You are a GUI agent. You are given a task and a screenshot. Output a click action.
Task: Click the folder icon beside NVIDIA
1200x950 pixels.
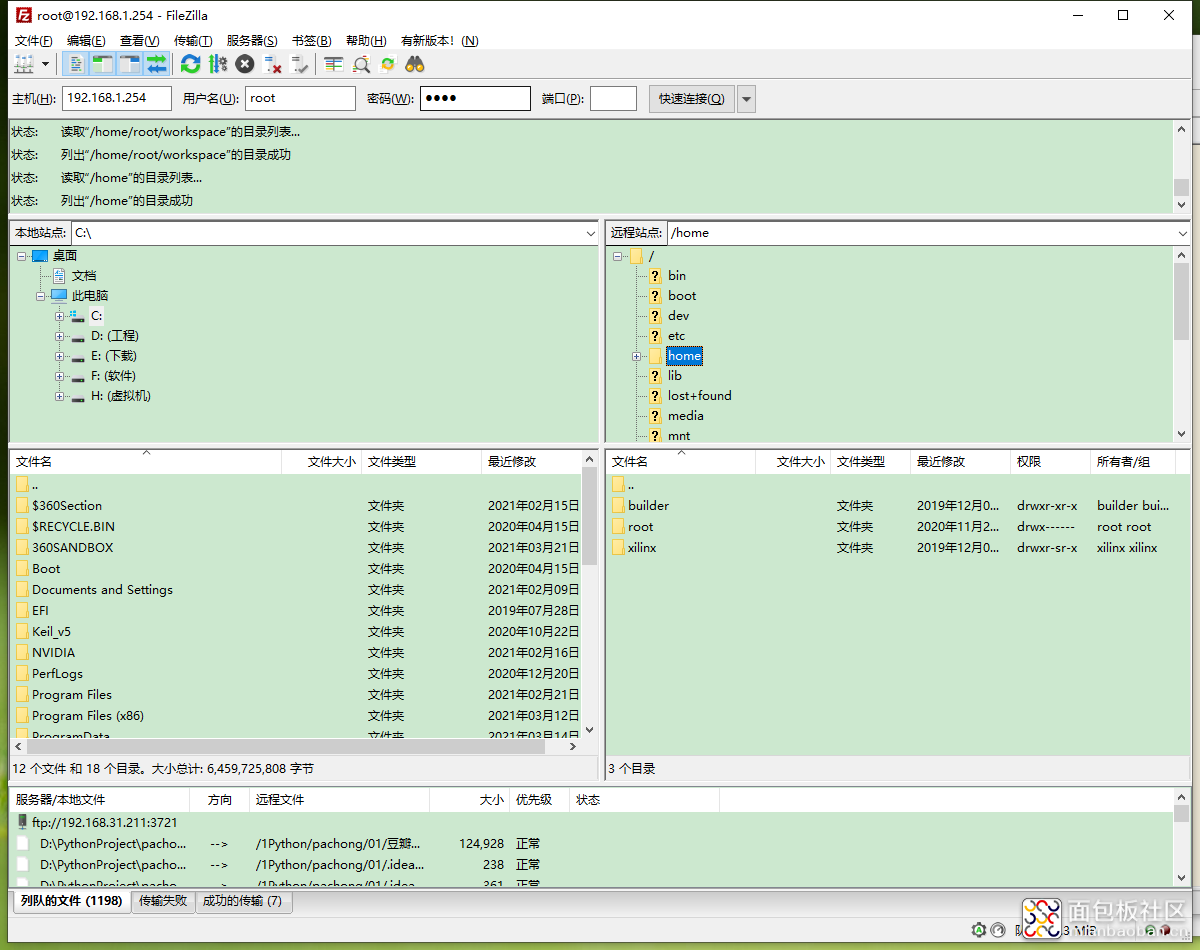(x=23, y=653)
